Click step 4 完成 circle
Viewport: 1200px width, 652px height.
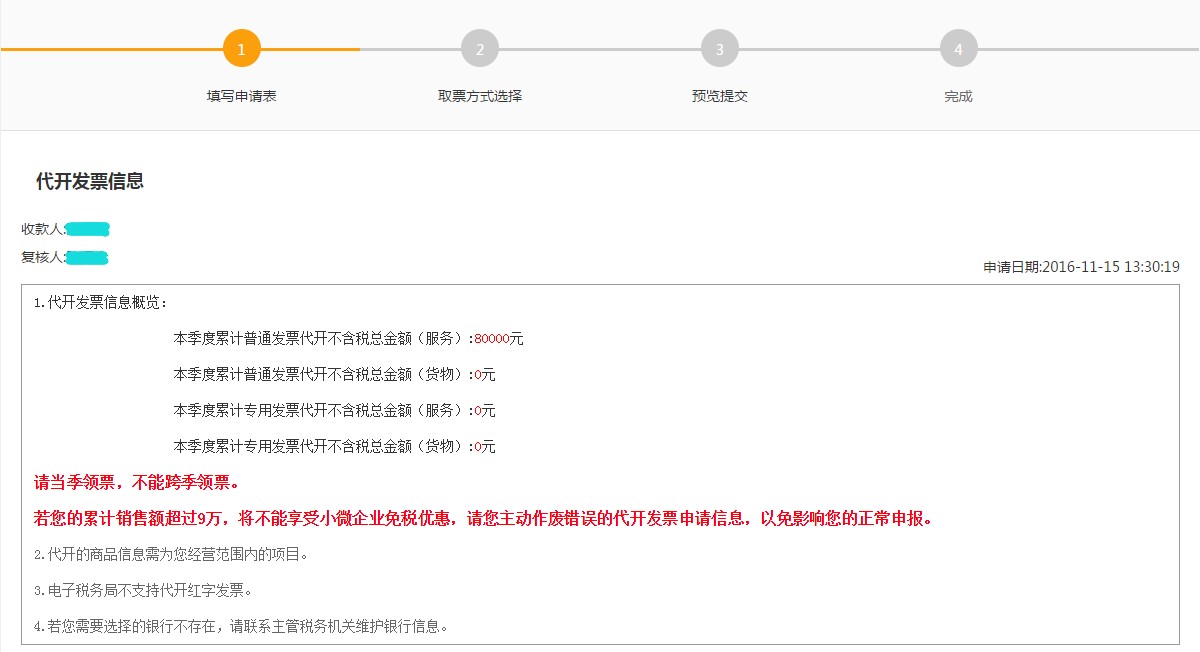pyautogui.click(x=958, y=46)
